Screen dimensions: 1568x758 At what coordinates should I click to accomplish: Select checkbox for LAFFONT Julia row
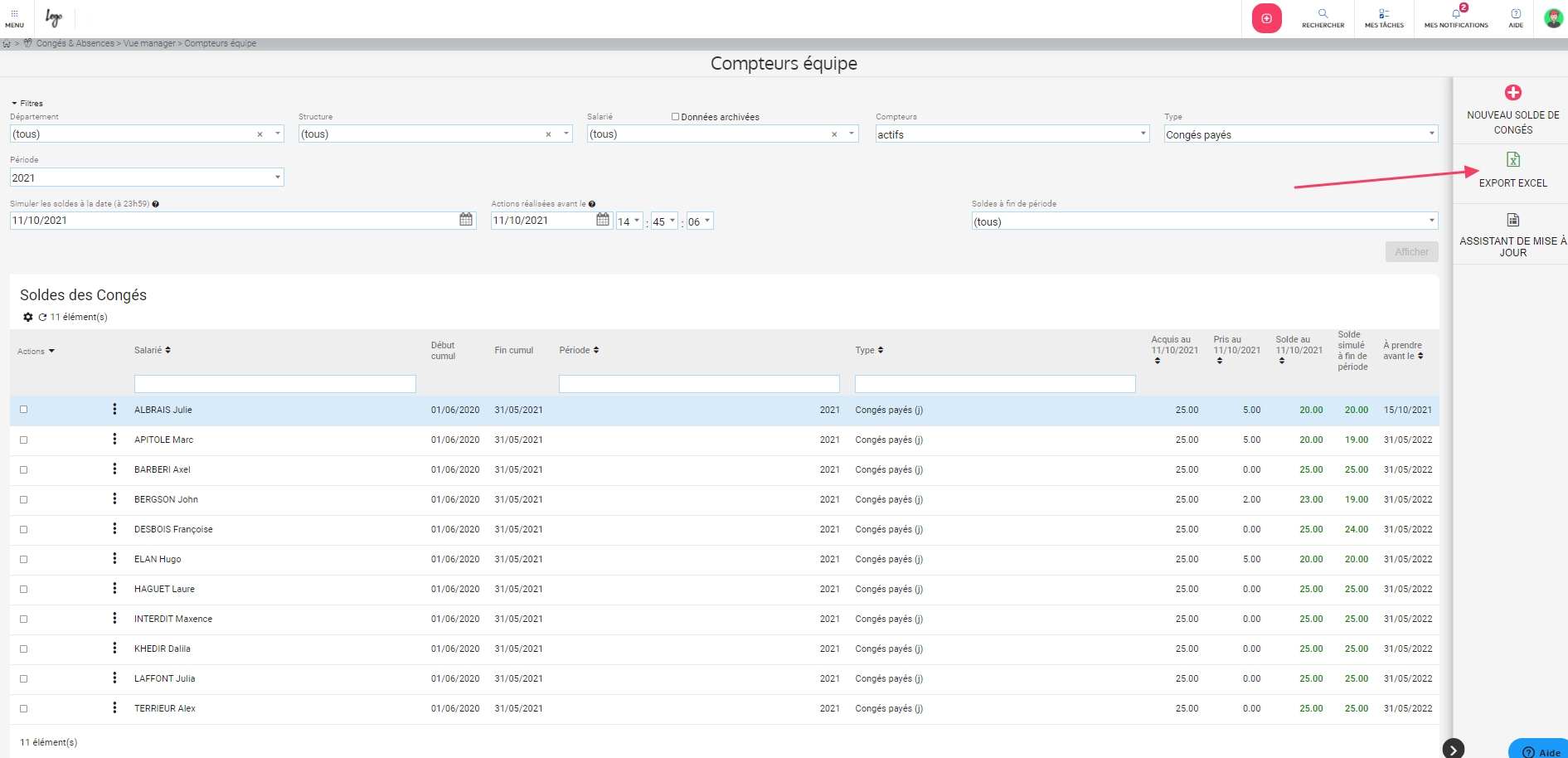(x=24, y=678)
